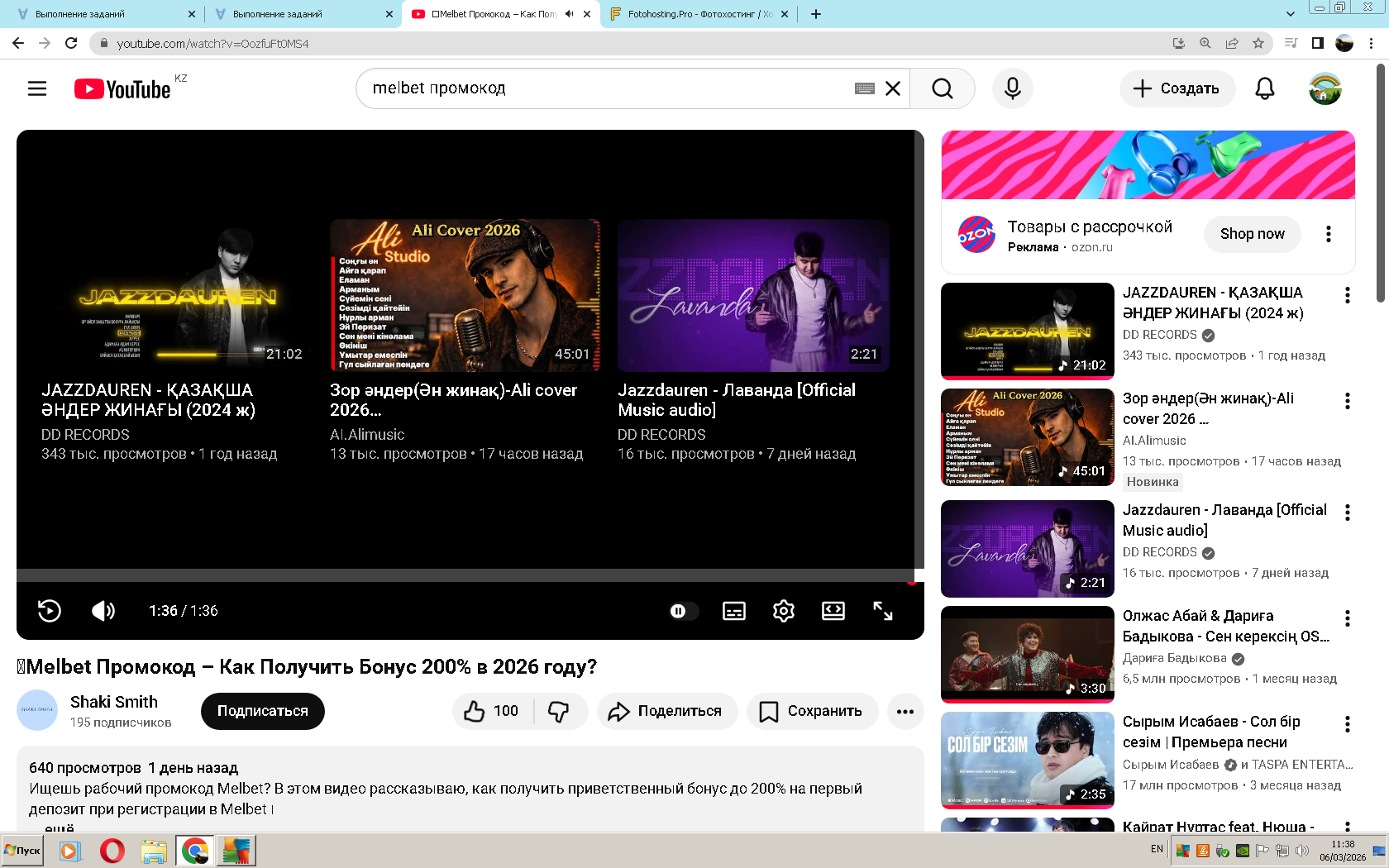Screen dimensions: 1389x868
Task: Click the Подписаться button
Action: (262, 711)
